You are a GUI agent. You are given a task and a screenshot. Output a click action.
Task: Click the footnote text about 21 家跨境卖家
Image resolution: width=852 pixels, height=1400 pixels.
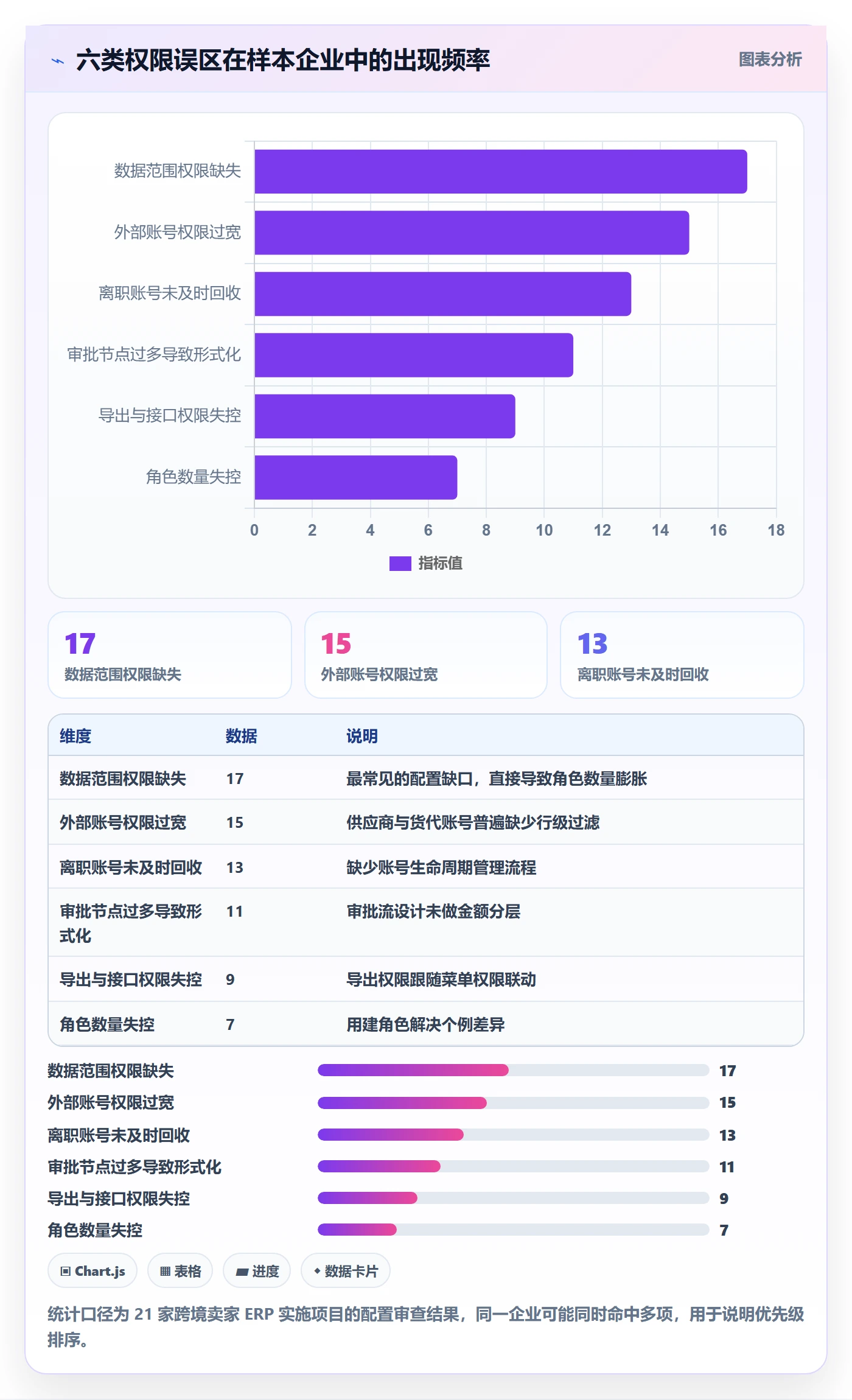click(426, 1327)
